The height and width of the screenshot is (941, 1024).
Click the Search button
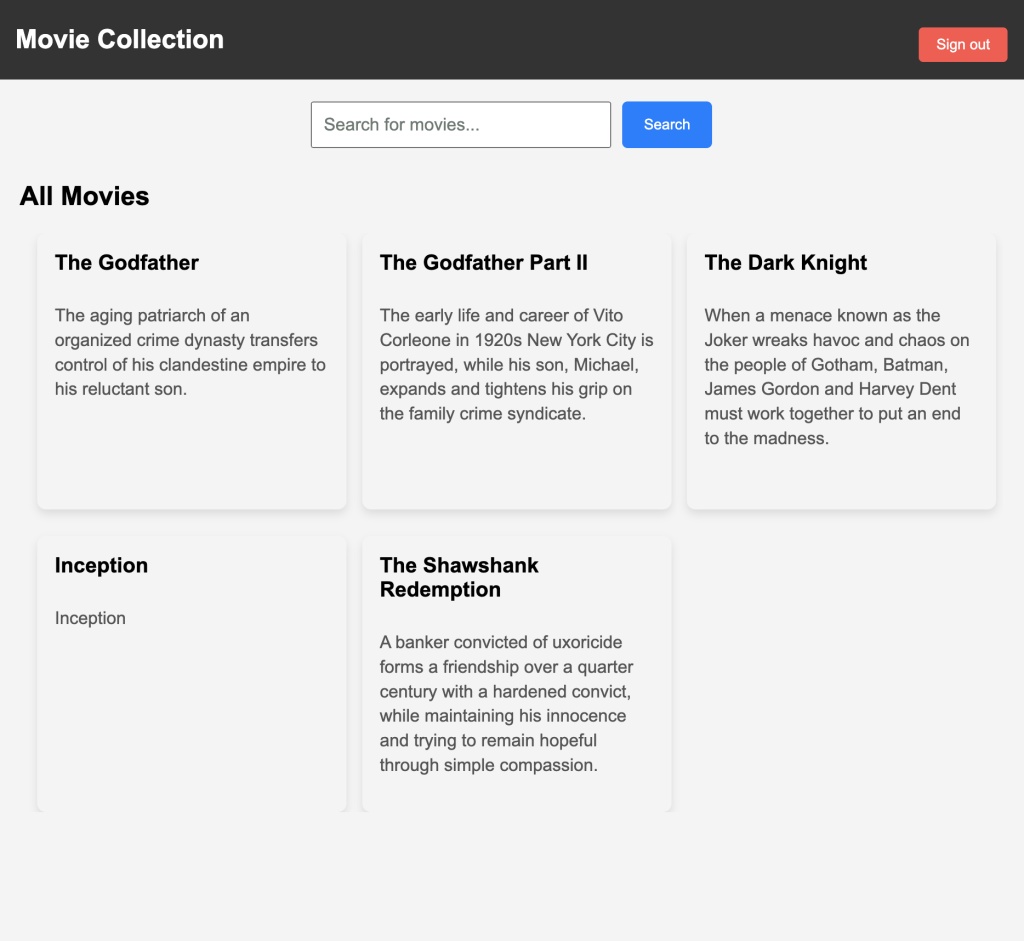[666, 124]
